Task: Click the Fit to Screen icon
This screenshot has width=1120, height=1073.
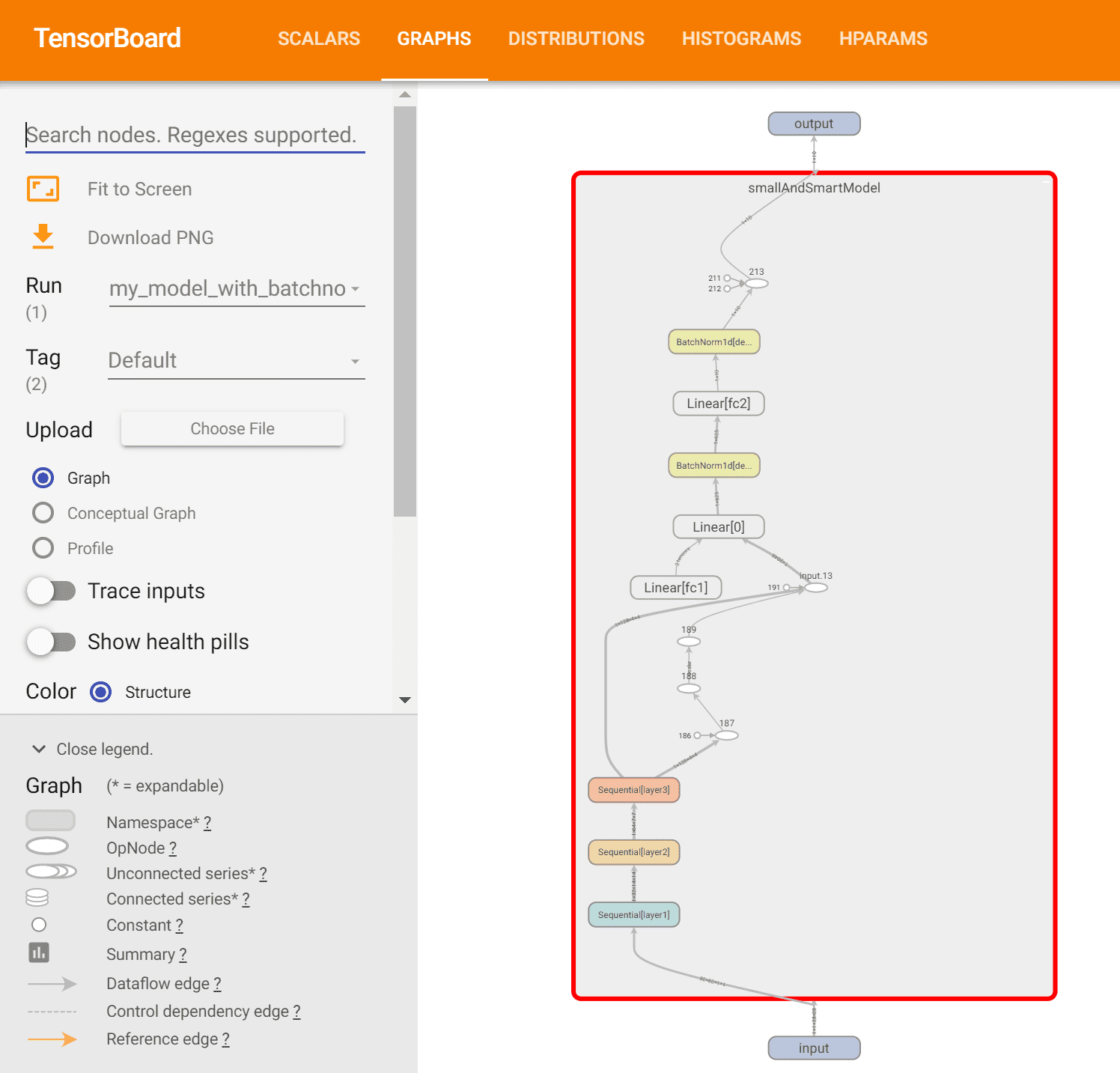Action: tap(43, 189)
